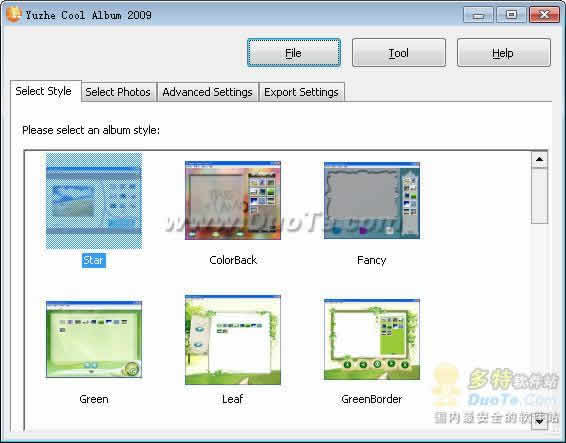
Task: Select the Green album style thumbnail
Action: 94,339
